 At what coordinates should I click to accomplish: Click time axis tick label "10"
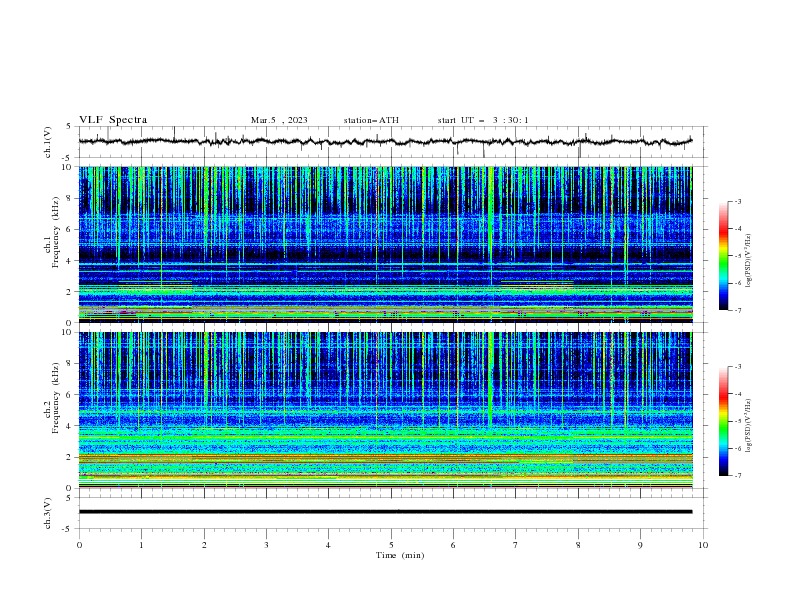pos(703,545)
